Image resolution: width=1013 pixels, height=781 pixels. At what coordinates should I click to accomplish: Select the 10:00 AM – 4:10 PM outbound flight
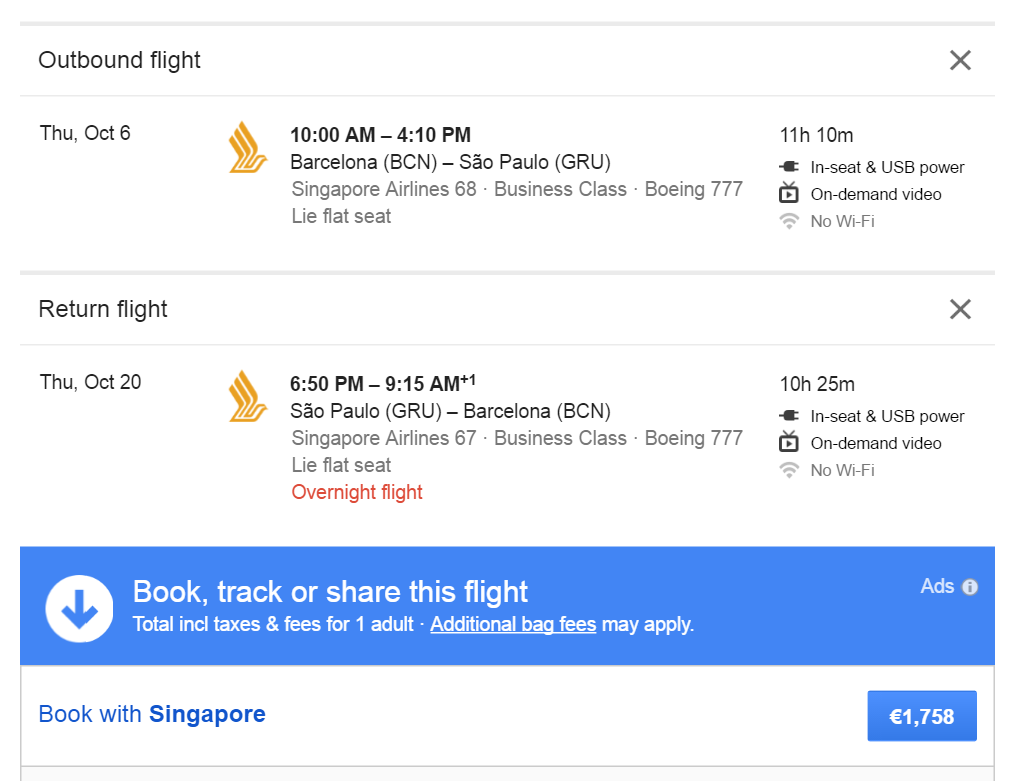(381, 134)
